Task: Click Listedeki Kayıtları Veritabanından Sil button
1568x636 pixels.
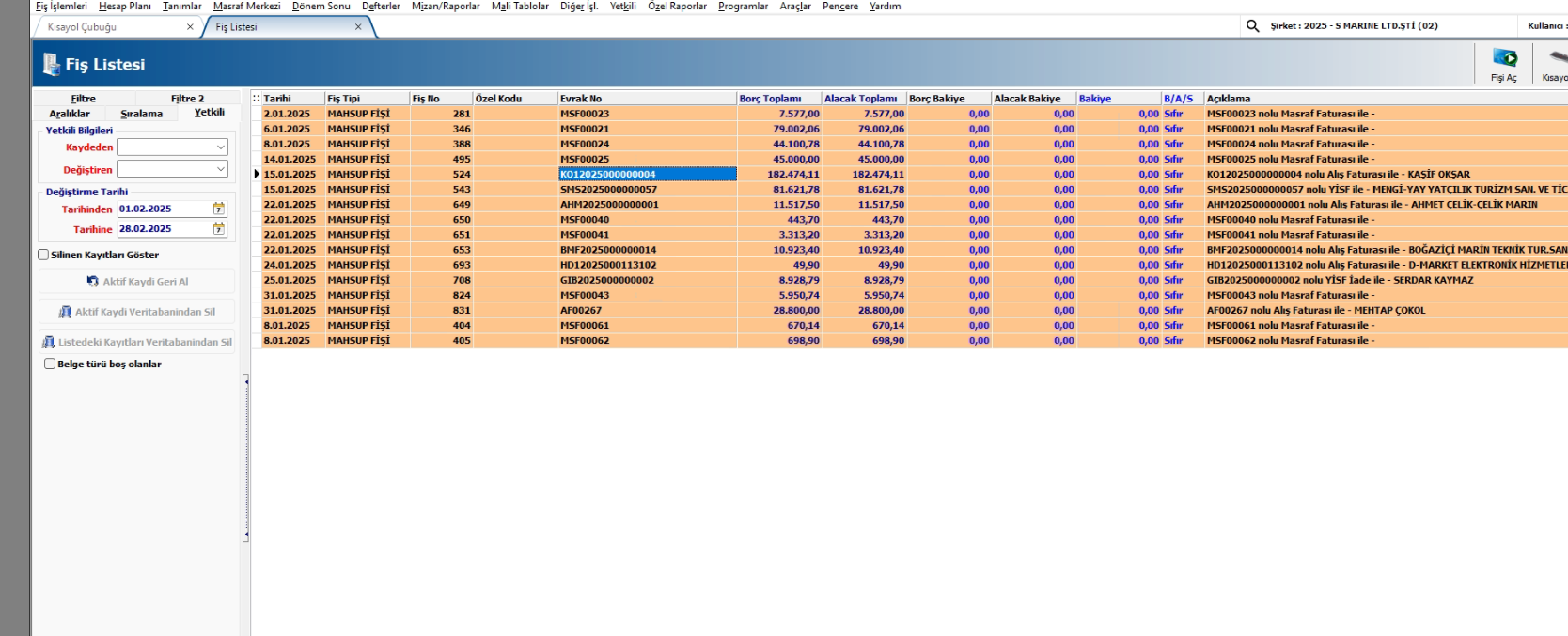Action: [137, 342]
